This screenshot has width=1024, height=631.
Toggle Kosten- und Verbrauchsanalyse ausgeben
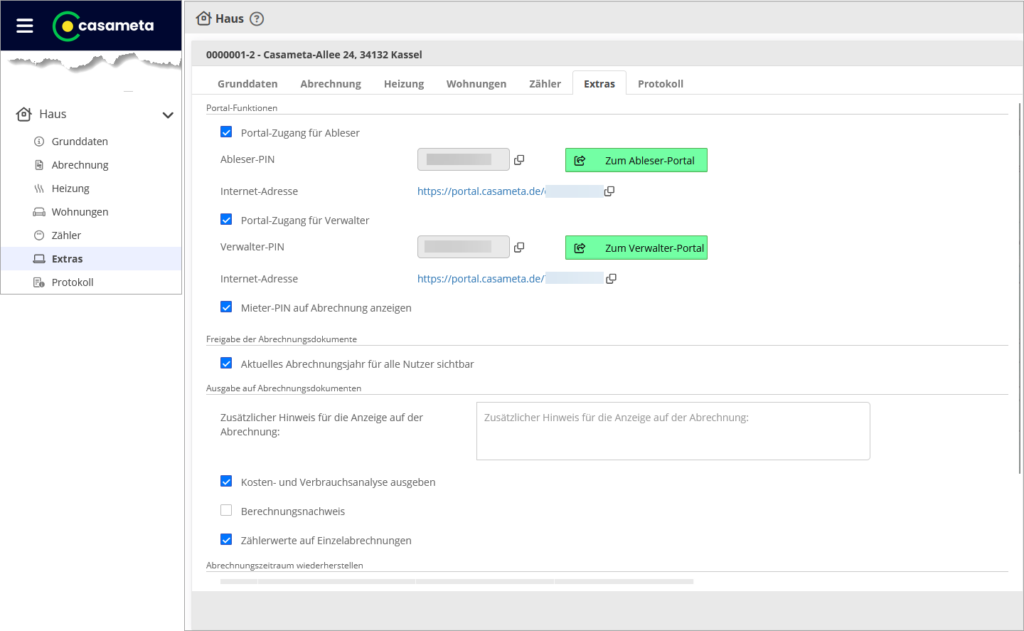pos(226,482)
